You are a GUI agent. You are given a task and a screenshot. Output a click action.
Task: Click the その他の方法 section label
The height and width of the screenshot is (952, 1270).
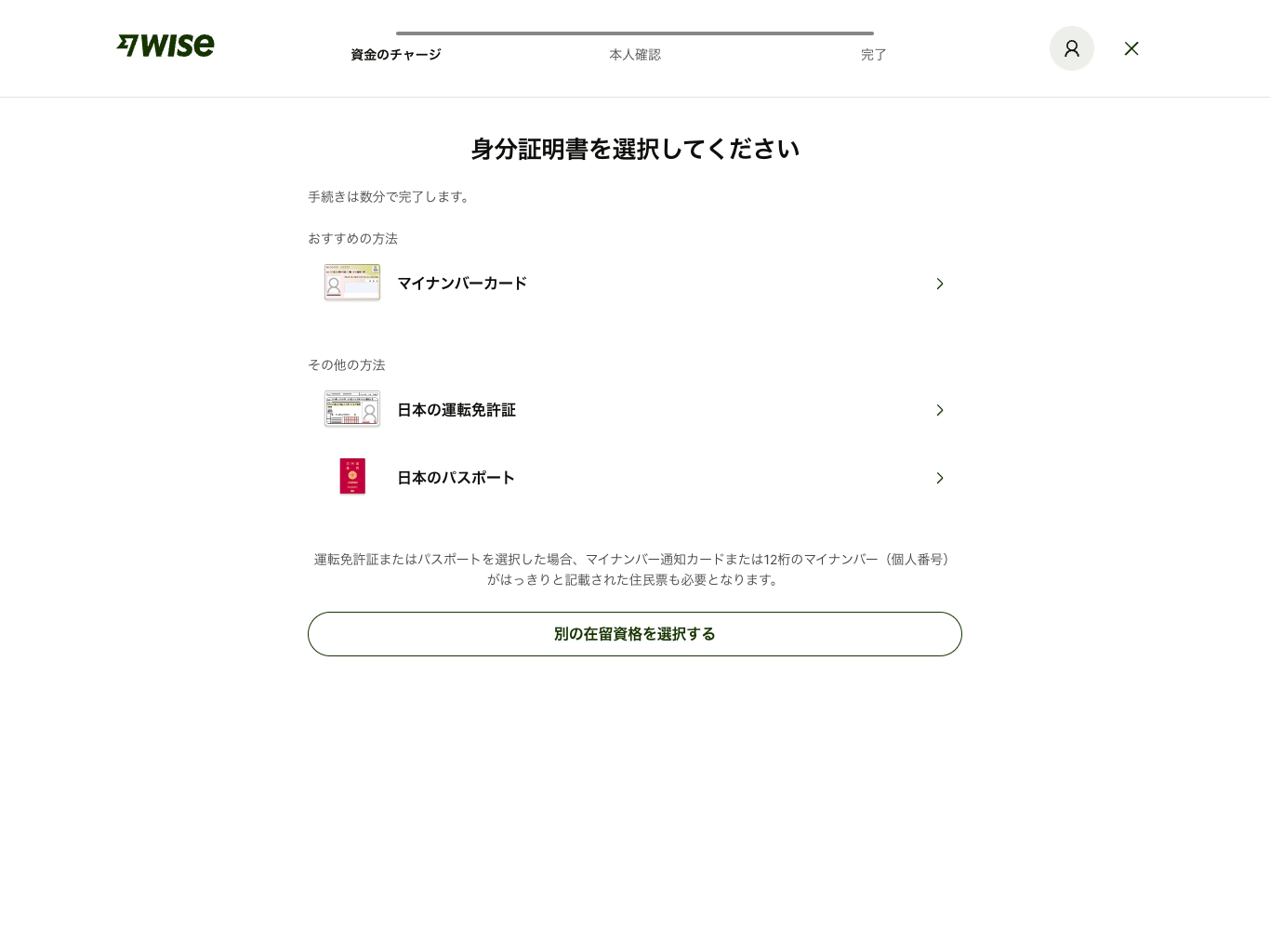(x=346, y=365)
